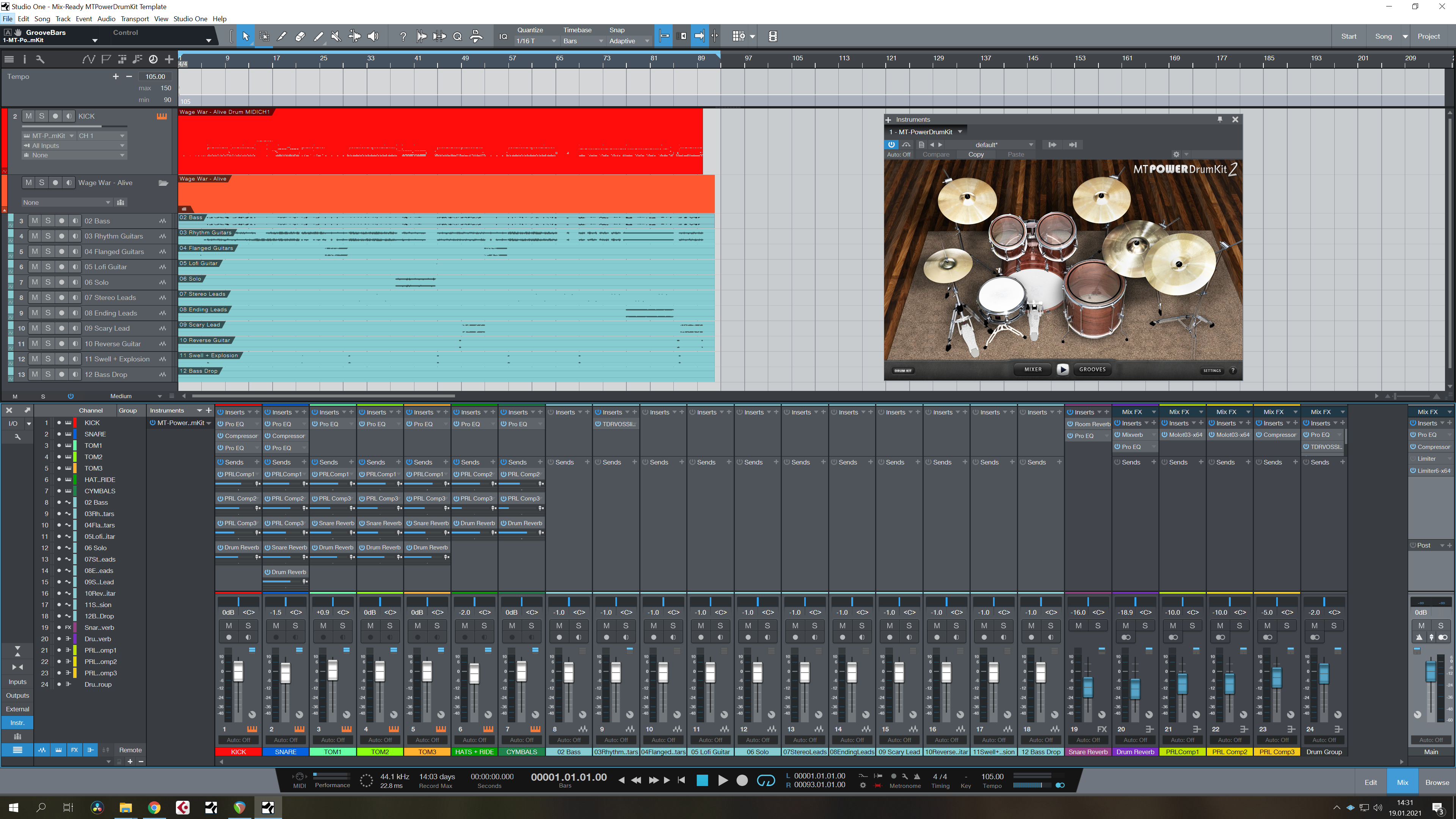Screen dimensions: 1456x819
Task: Select the Listen speaker tool
Action: pyautogui.click(x=373, y=36)
